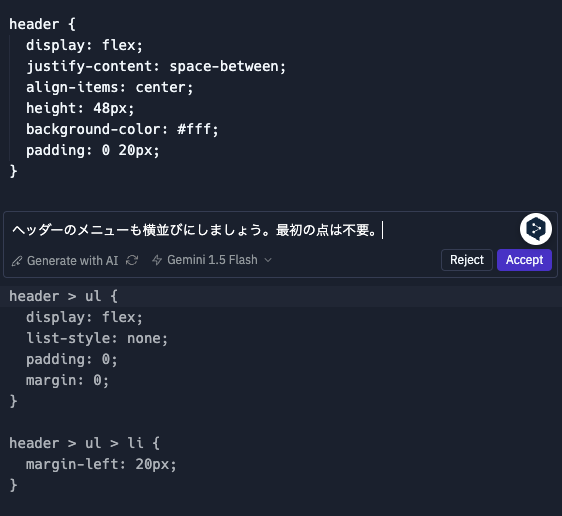Accept the generated CSS suggestion
562x516 pixels.
524,260
